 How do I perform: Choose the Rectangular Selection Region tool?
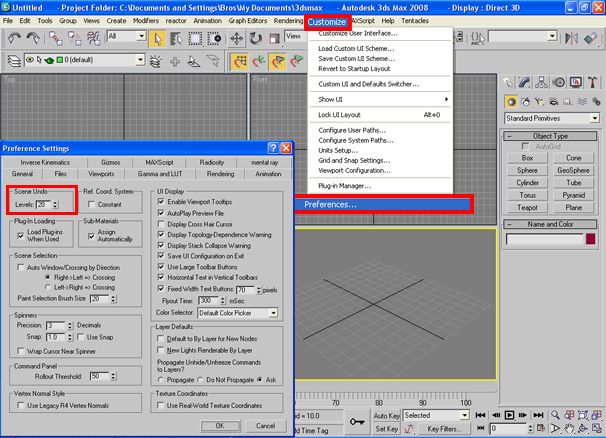tap(195, 39)
